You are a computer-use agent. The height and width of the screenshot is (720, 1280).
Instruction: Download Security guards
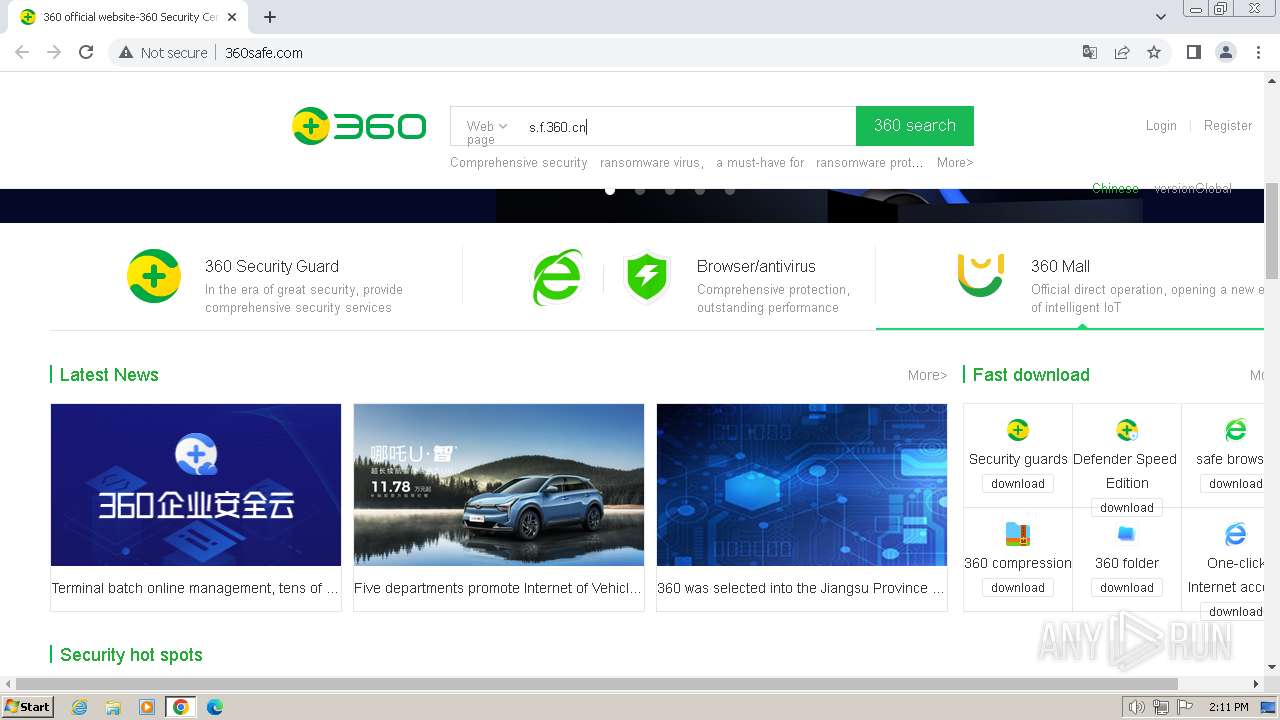(1018, 484)
